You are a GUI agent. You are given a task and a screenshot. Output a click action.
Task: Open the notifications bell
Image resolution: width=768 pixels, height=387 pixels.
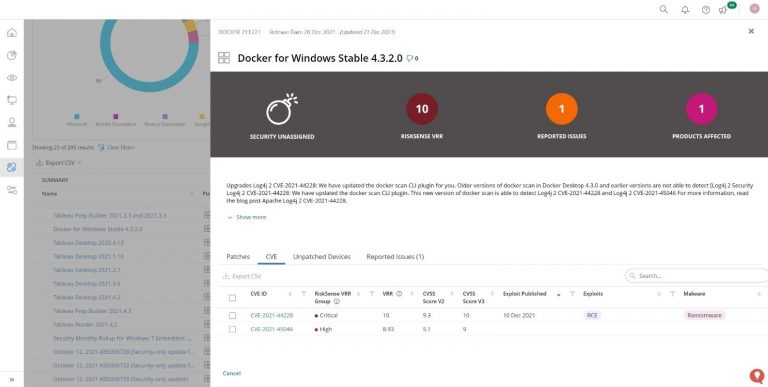click(x=685, y=10)
